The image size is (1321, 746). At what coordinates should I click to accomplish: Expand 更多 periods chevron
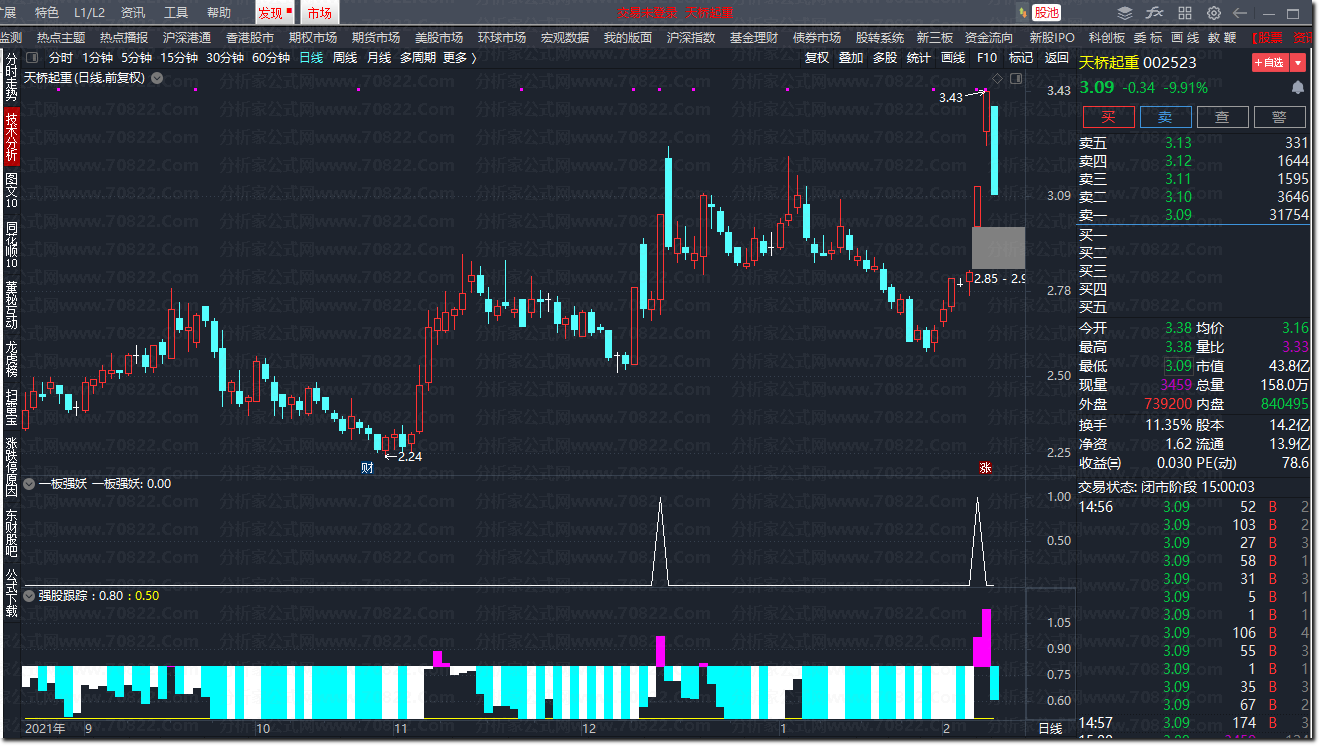473,58
